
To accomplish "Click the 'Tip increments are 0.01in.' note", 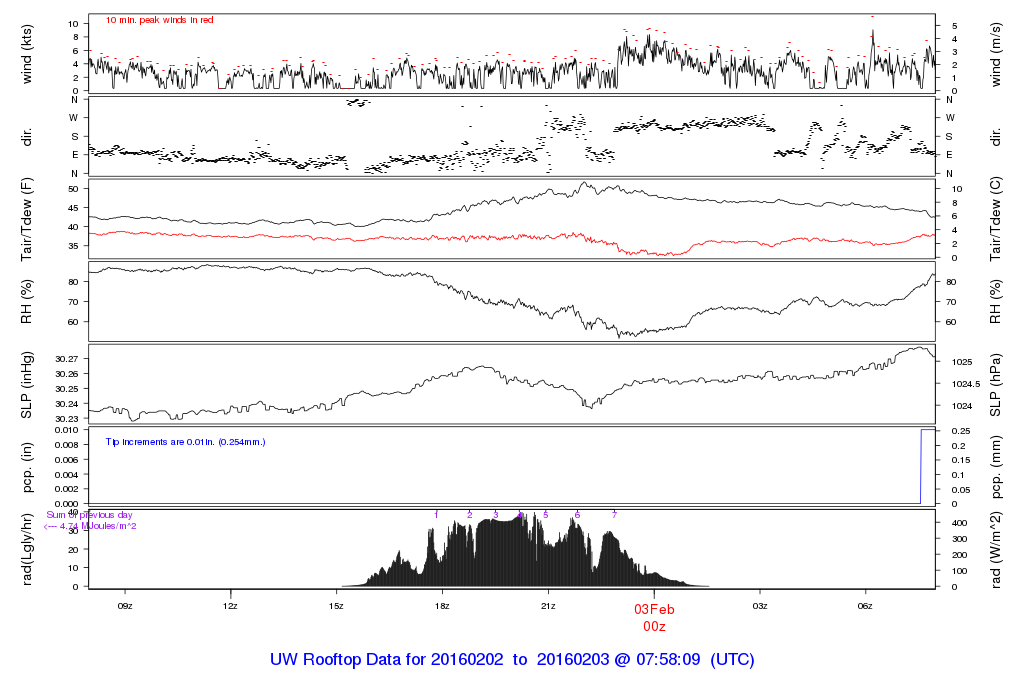I will pos(185,442).
